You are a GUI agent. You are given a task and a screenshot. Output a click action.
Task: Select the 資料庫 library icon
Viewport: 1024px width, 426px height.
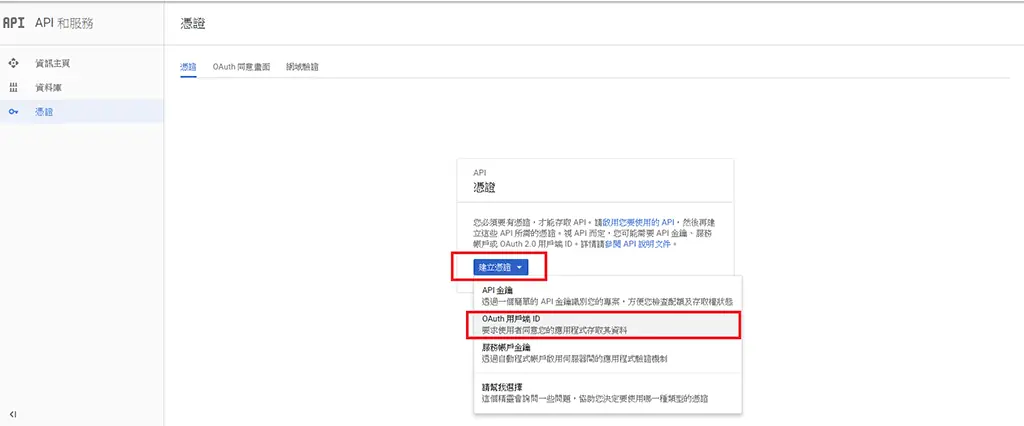pos(12,88)
